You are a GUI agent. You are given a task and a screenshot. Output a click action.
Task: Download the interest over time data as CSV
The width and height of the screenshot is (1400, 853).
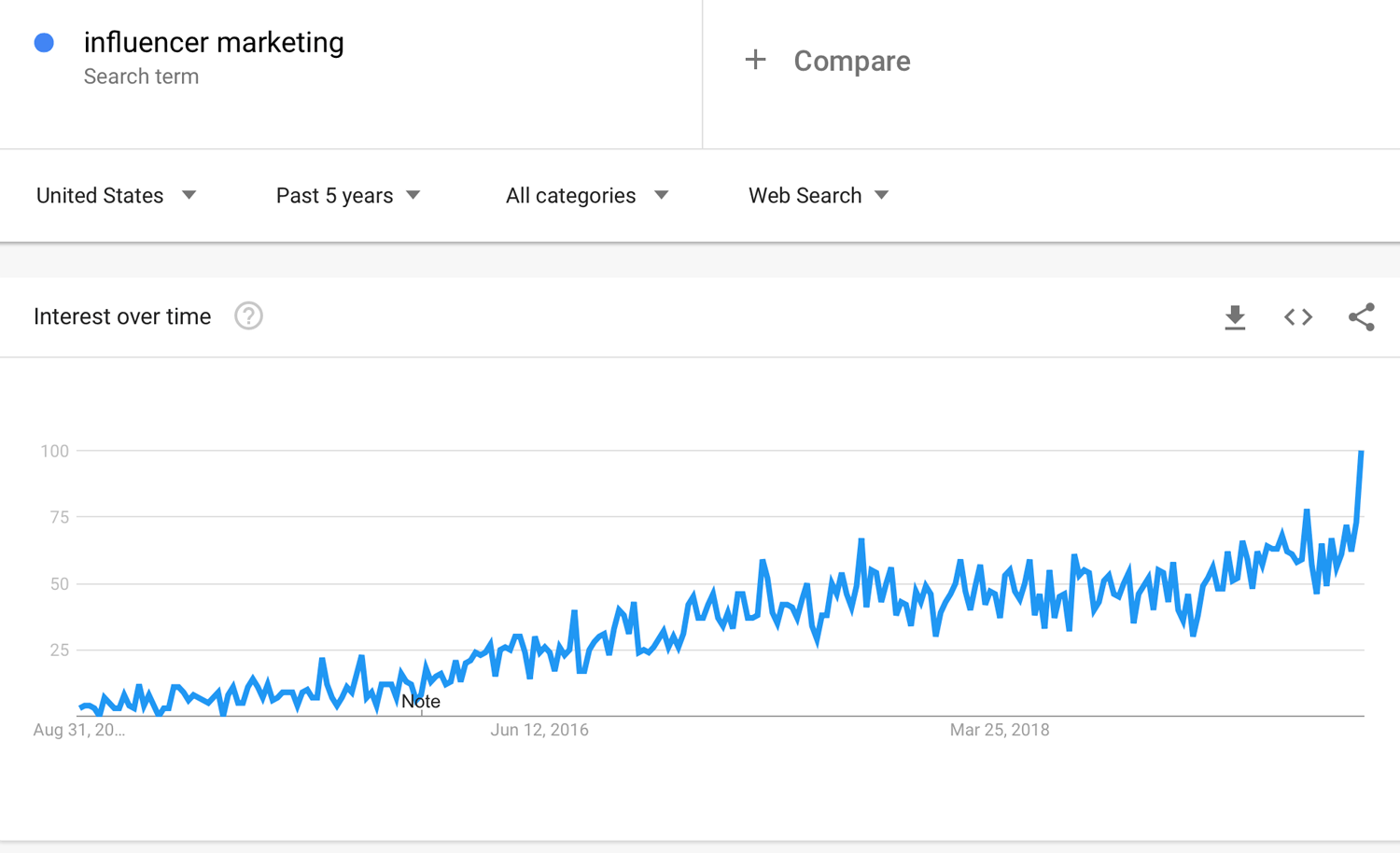click(1235, 317)
